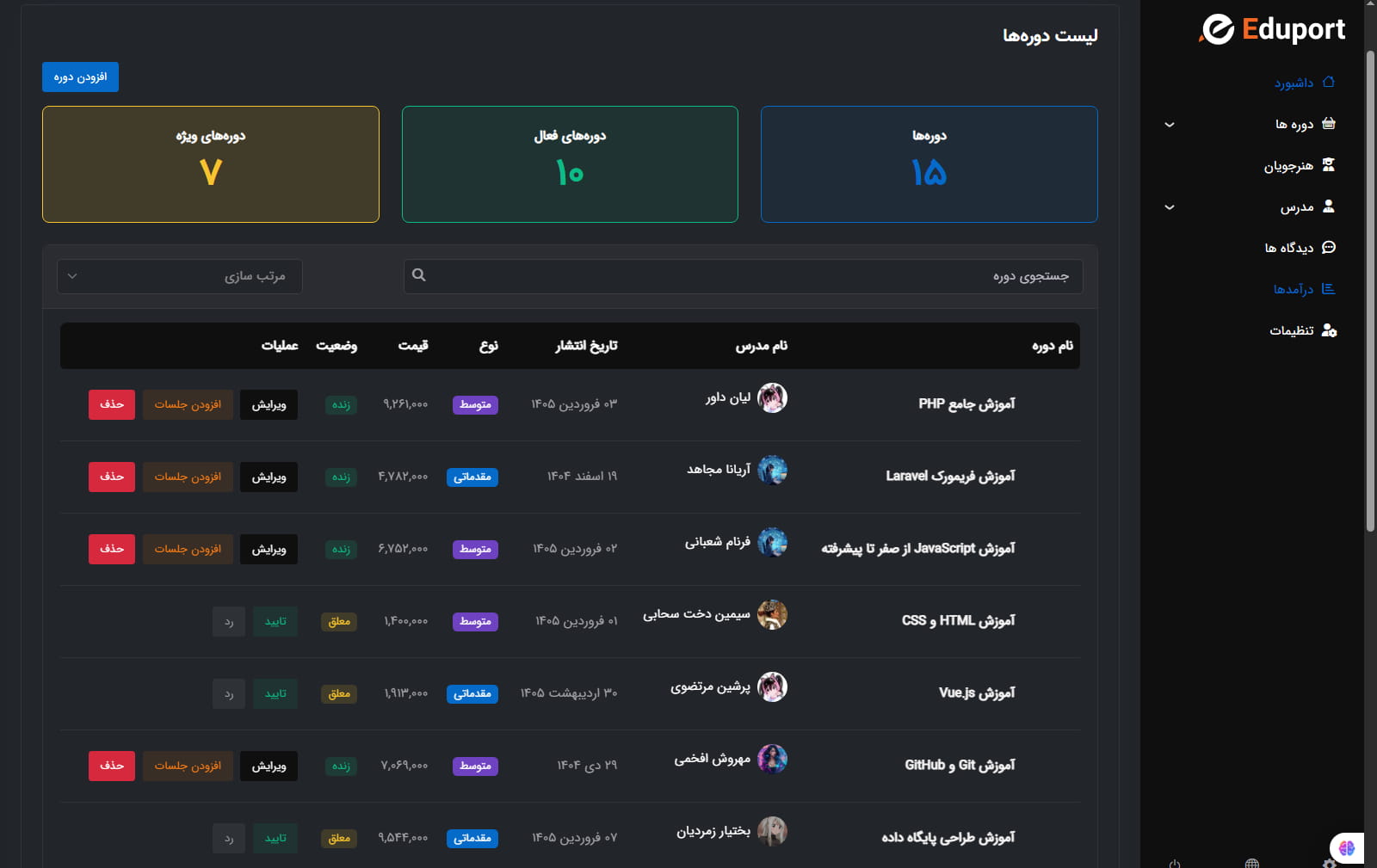1377x868 pixels.
Task: Click the status (وضعیت) column header
Action: pos(337,346)
